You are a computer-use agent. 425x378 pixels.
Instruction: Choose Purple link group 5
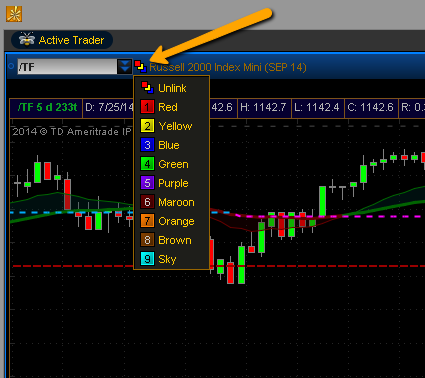coord(171,183)
